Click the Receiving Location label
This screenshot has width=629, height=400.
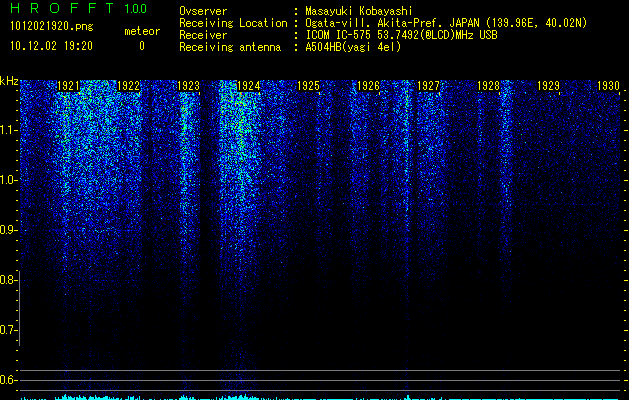pyautogui.click(x=233, y=23)
